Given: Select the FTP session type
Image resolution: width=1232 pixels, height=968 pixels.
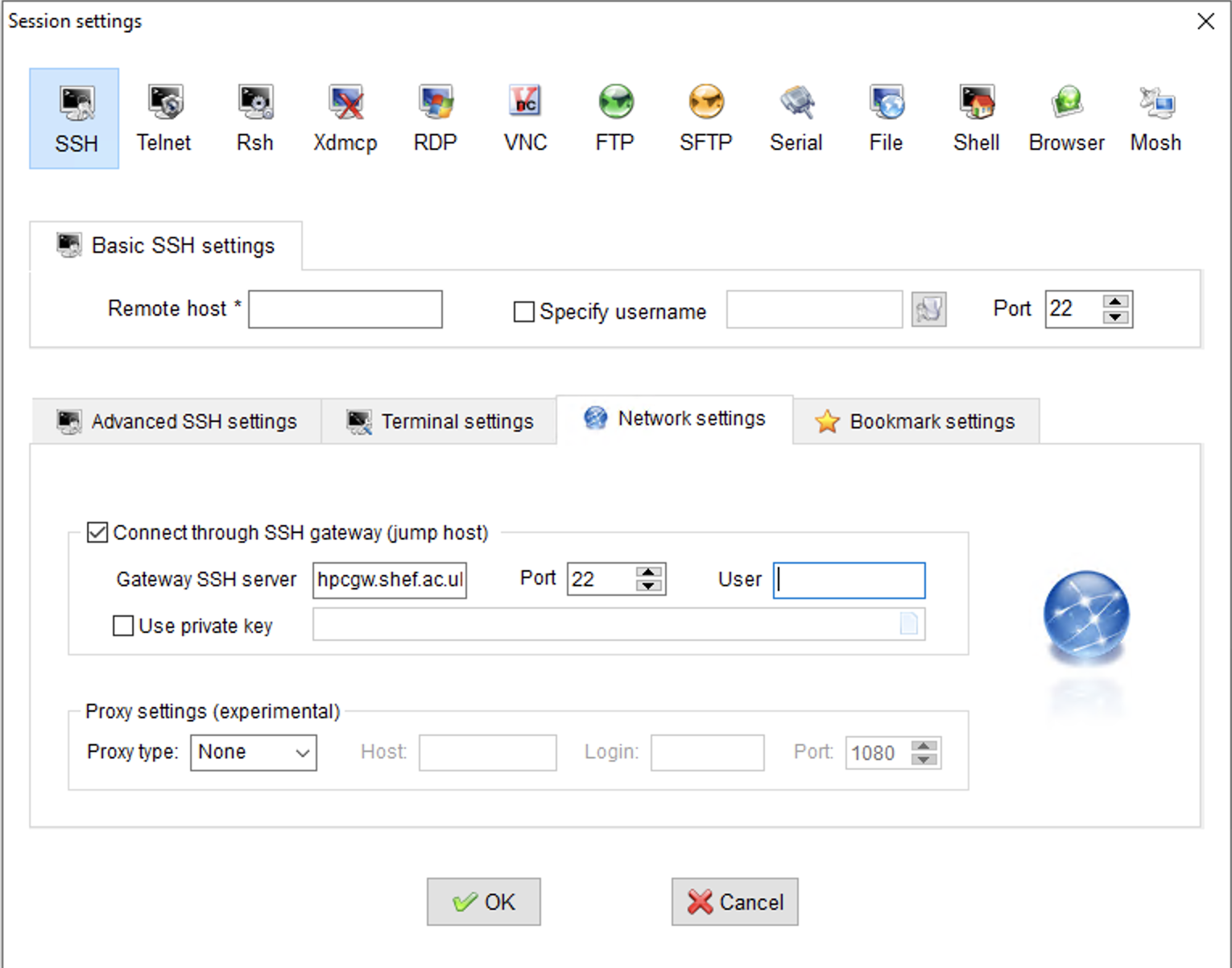Looking at the screenshot, I should 616,118.
